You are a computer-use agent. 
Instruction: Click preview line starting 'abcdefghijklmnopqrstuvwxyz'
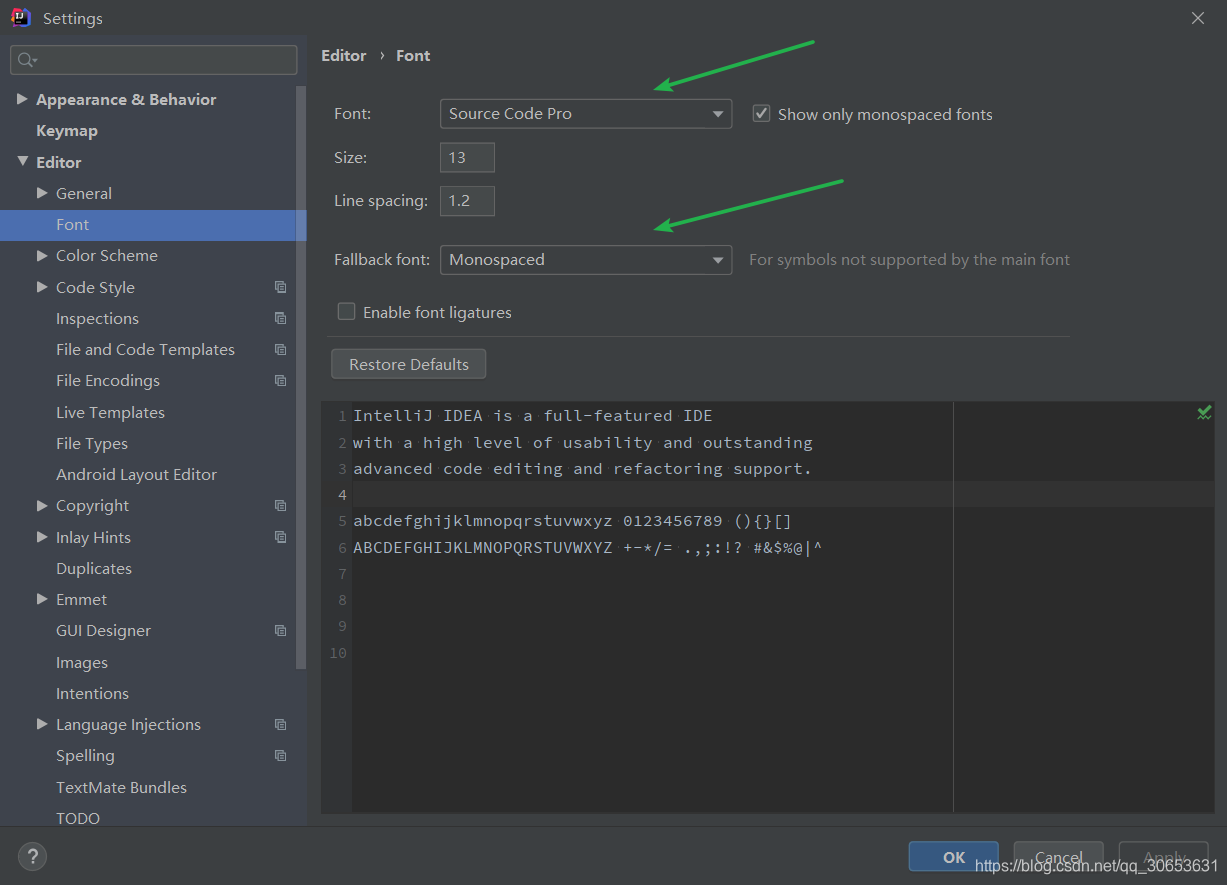pos(572,521)
